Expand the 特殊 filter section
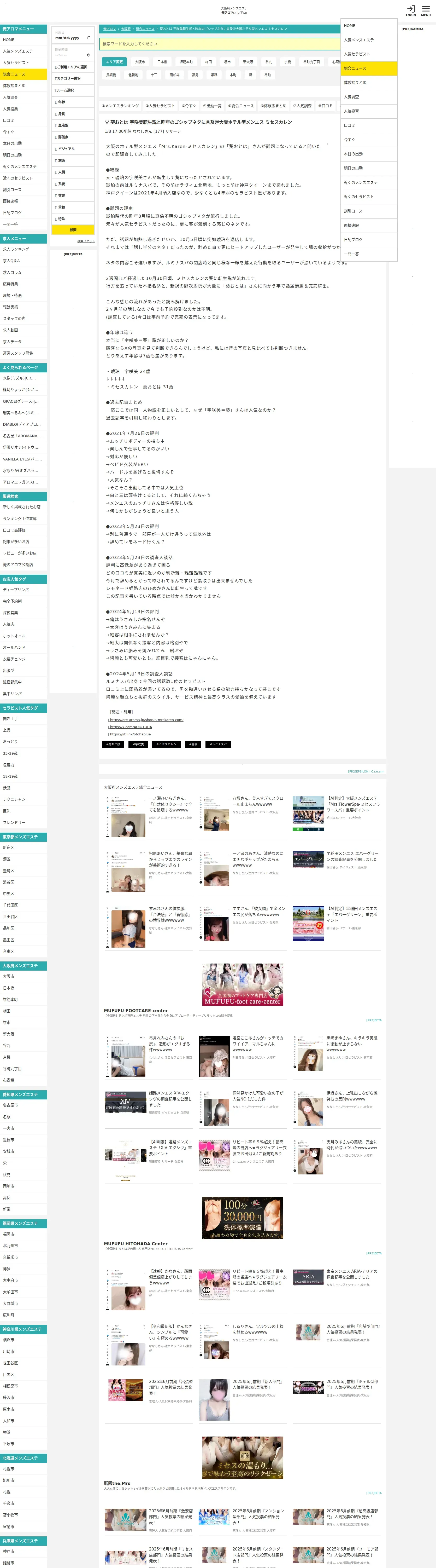Screen dimensions: 436x1568 (x=73, y=219)
